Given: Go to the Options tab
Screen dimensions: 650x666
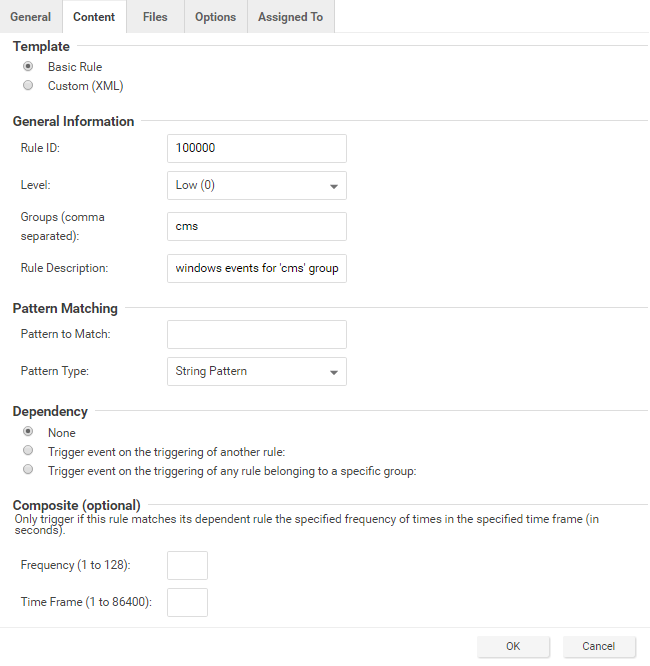Looking at the screenshot, I should [215, 17].
